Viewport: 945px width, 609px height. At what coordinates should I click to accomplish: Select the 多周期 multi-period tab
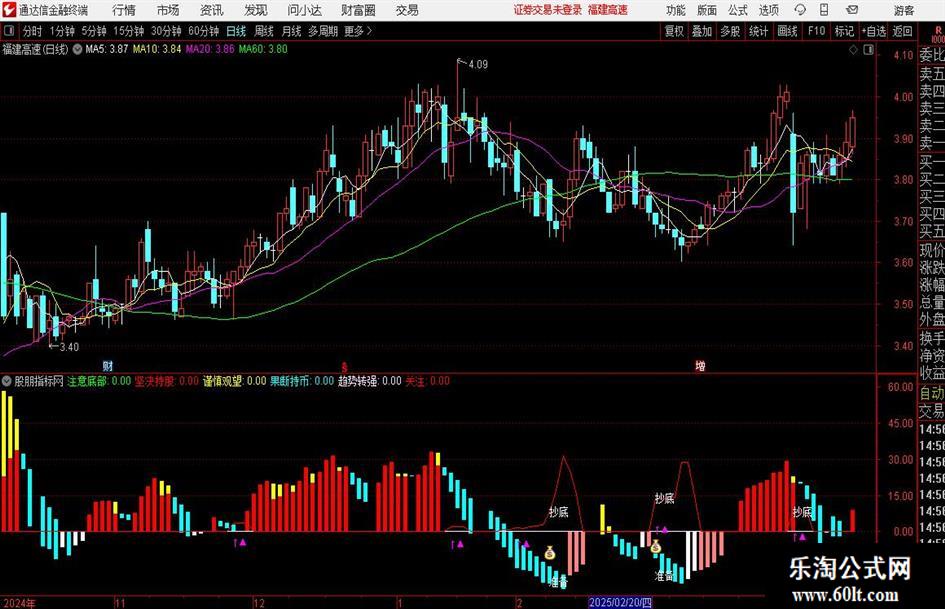click(x=322, y=31)
